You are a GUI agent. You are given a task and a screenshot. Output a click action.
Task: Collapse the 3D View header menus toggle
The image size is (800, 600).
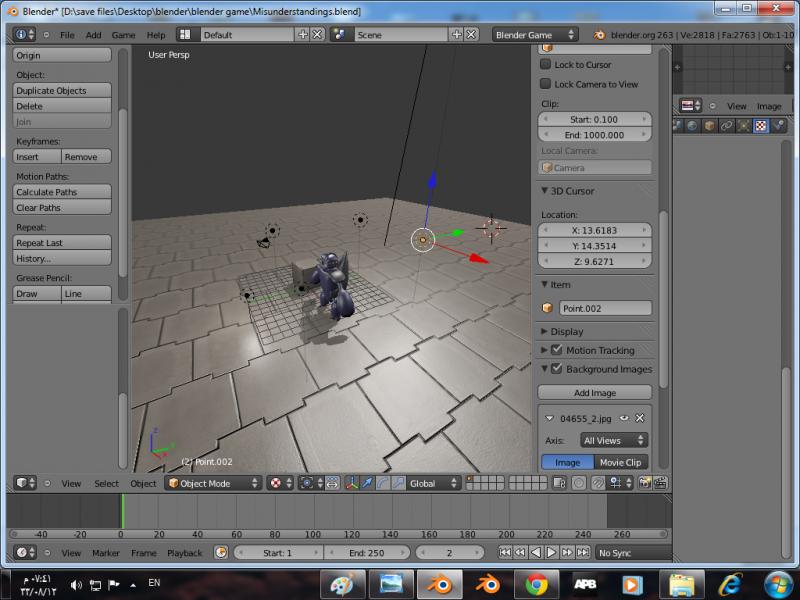47,483
